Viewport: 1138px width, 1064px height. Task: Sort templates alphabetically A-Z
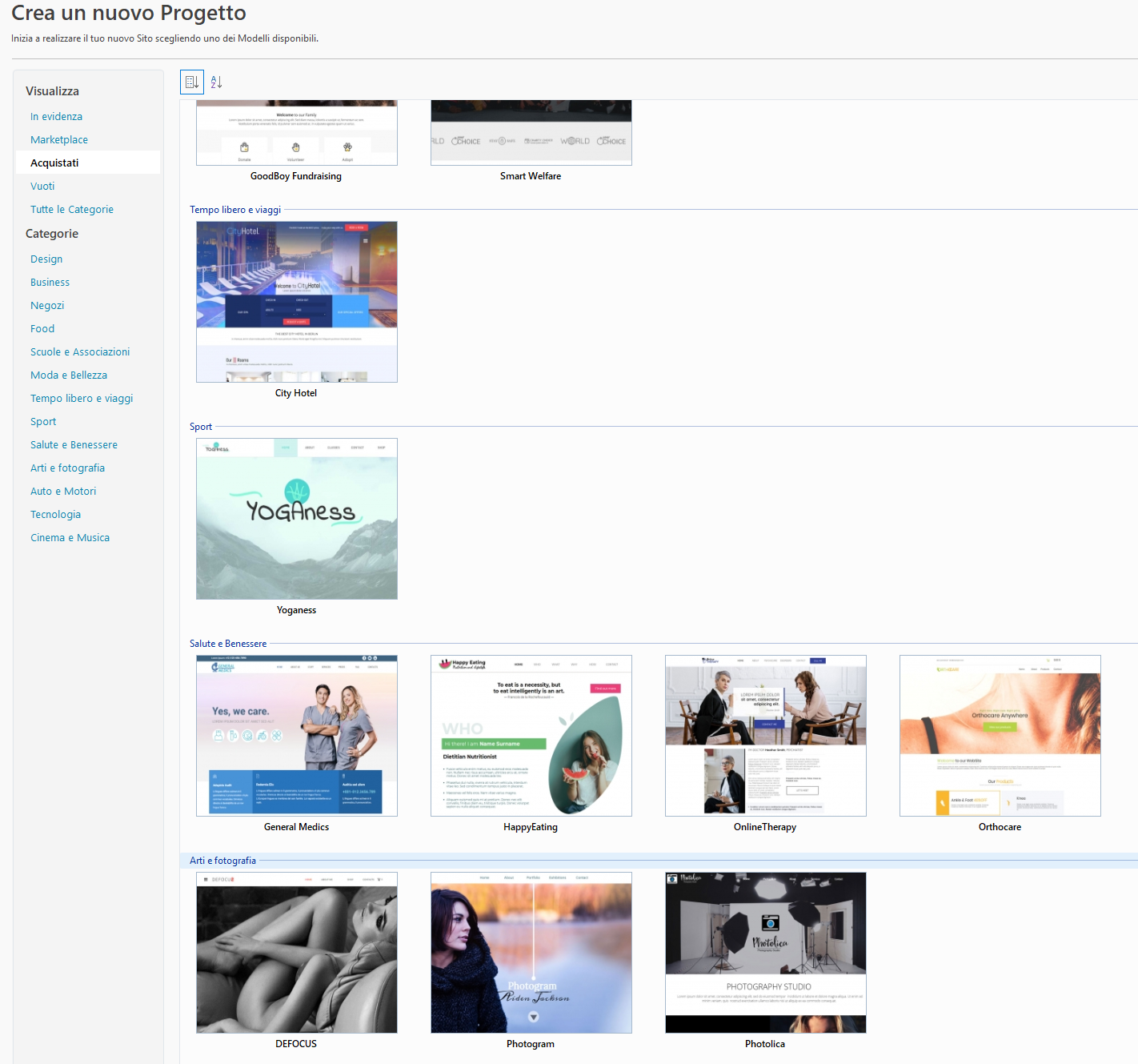tap(216, 82)
